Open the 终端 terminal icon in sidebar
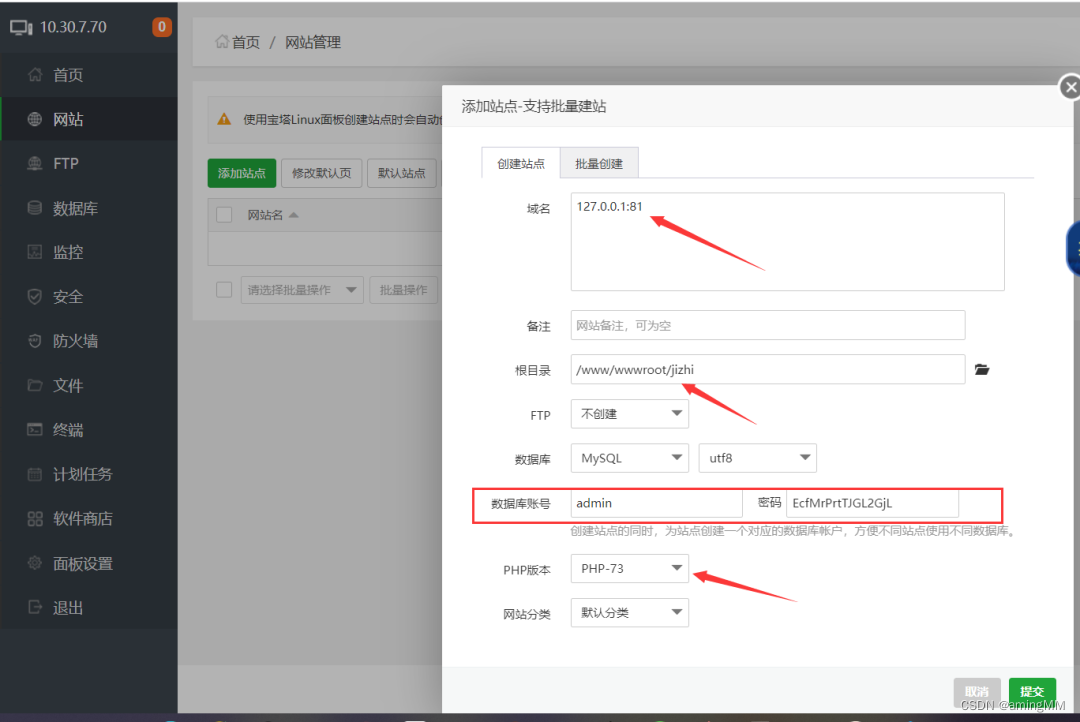 tap(35, 430)
